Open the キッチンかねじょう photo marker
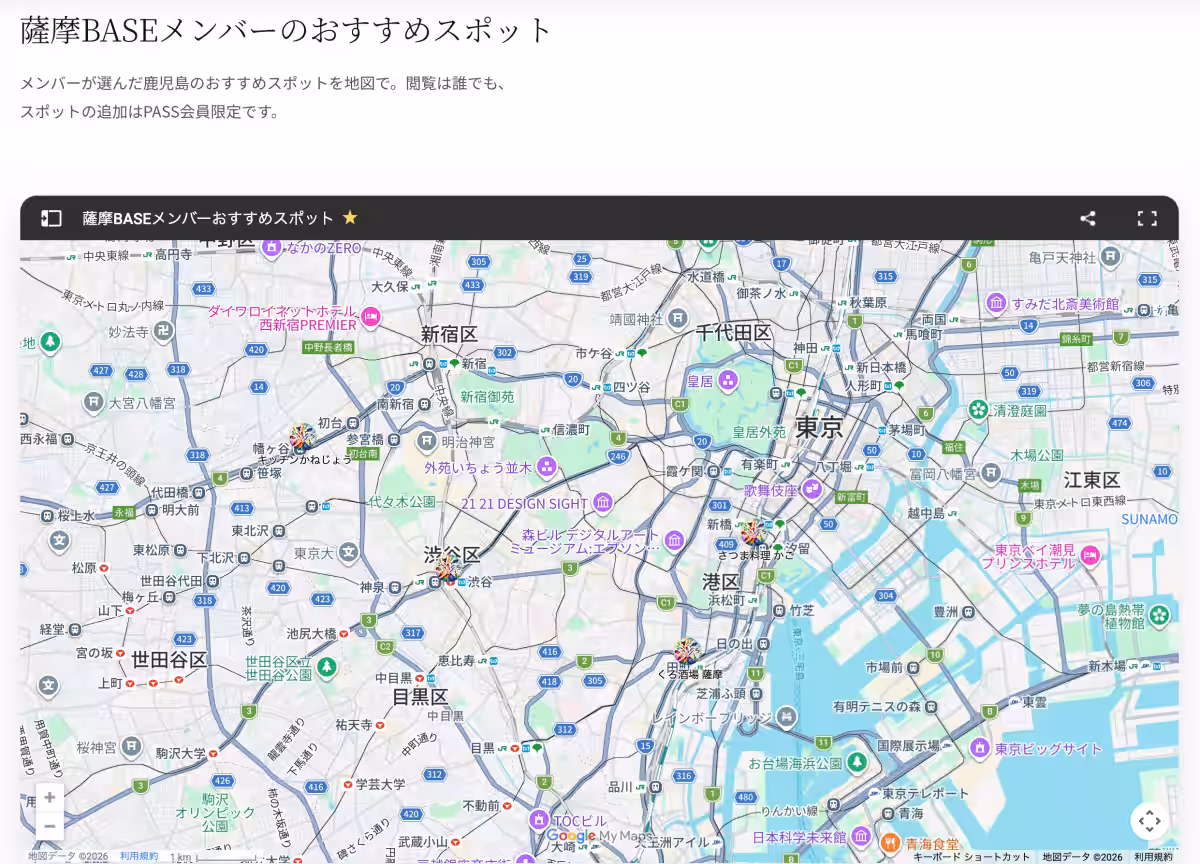Image resolution: width=1200 pixels, height=864 pixels. (302, 437)
